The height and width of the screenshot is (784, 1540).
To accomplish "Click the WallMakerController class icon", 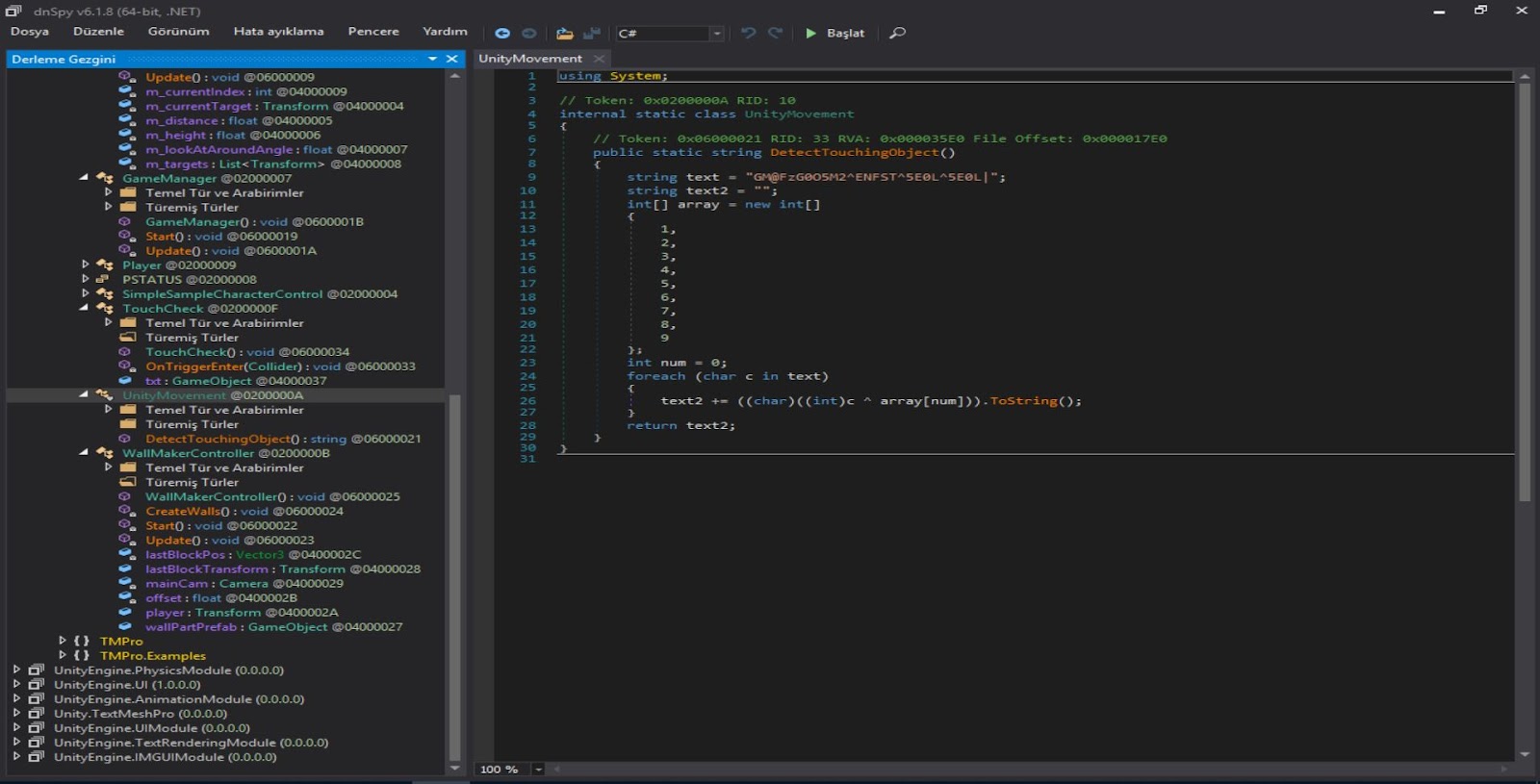I will [105, 452].
